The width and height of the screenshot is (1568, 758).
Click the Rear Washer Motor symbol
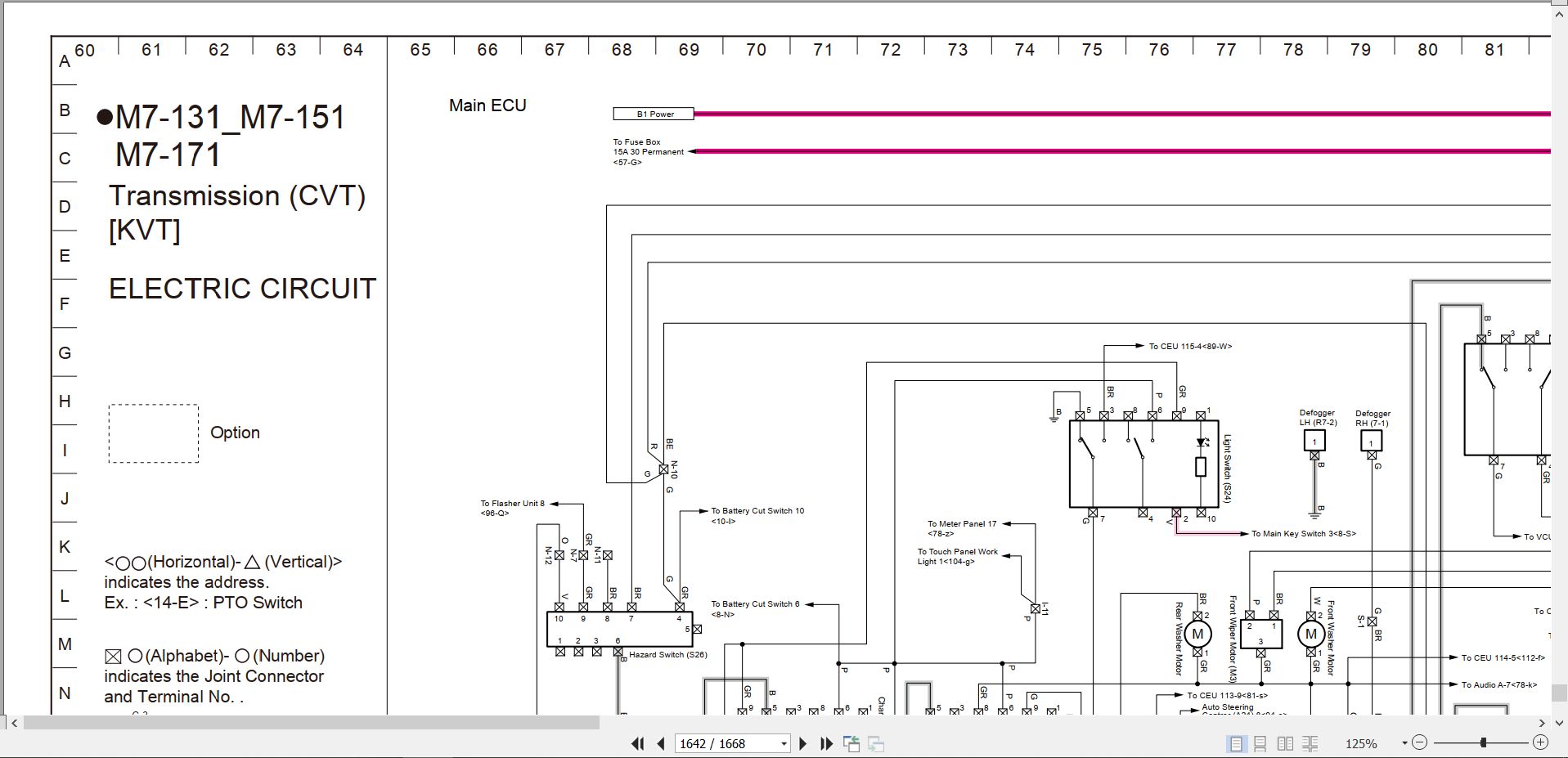[x=1197, y=634]
